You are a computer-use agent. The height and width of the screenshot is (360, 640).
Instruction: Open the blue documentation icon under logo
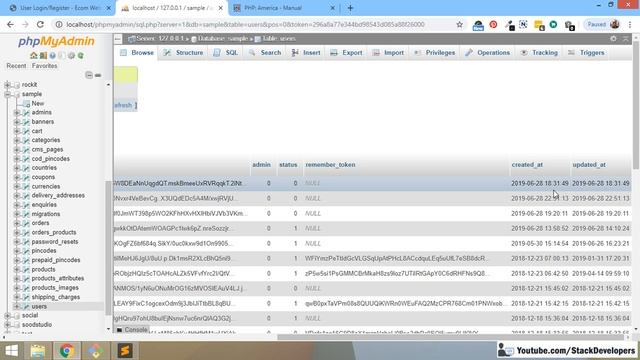click(x=53, y=56)
